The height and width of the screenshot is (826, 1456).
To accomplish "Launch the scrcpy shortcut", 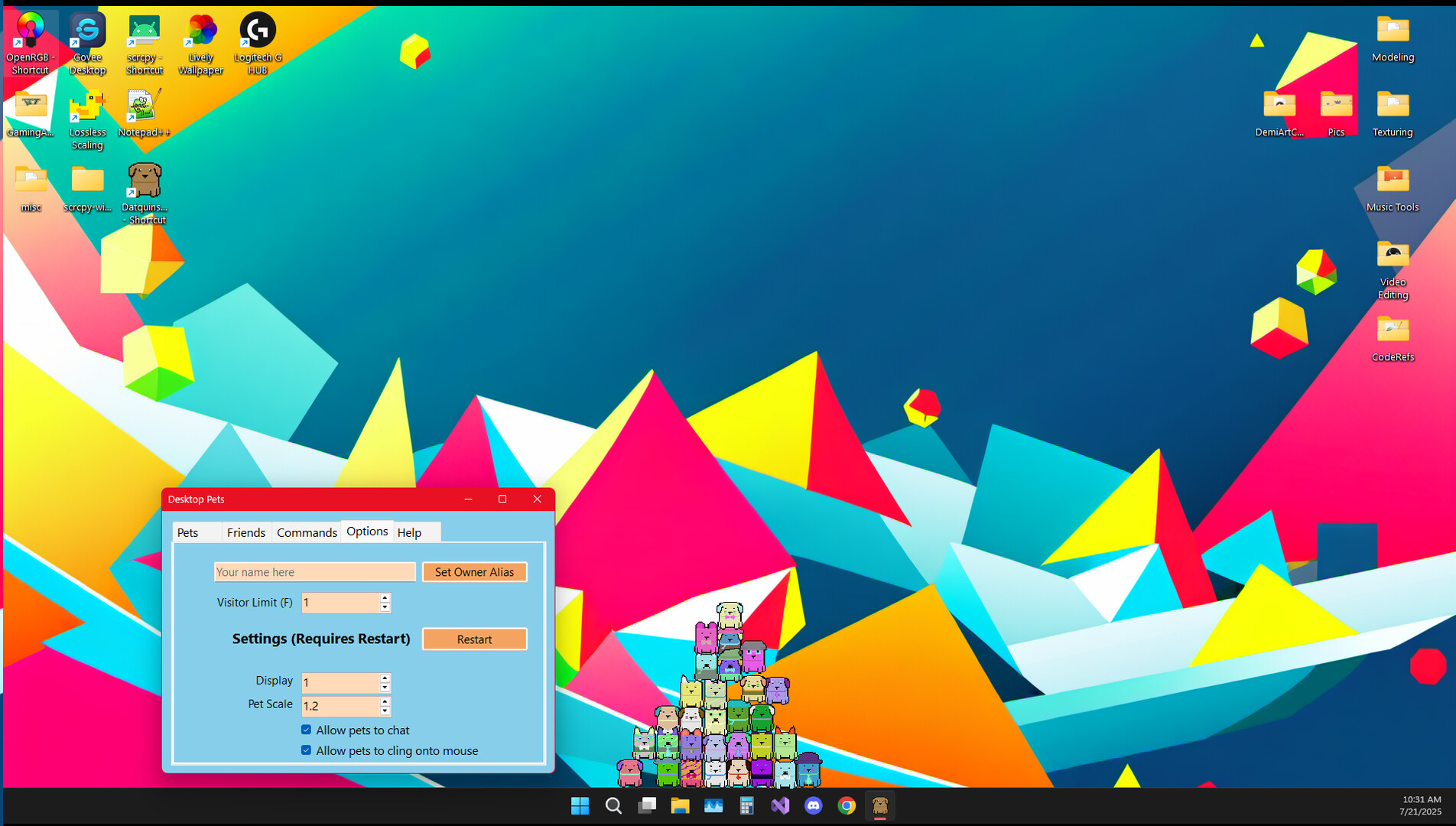I will [x=145, y=31].
